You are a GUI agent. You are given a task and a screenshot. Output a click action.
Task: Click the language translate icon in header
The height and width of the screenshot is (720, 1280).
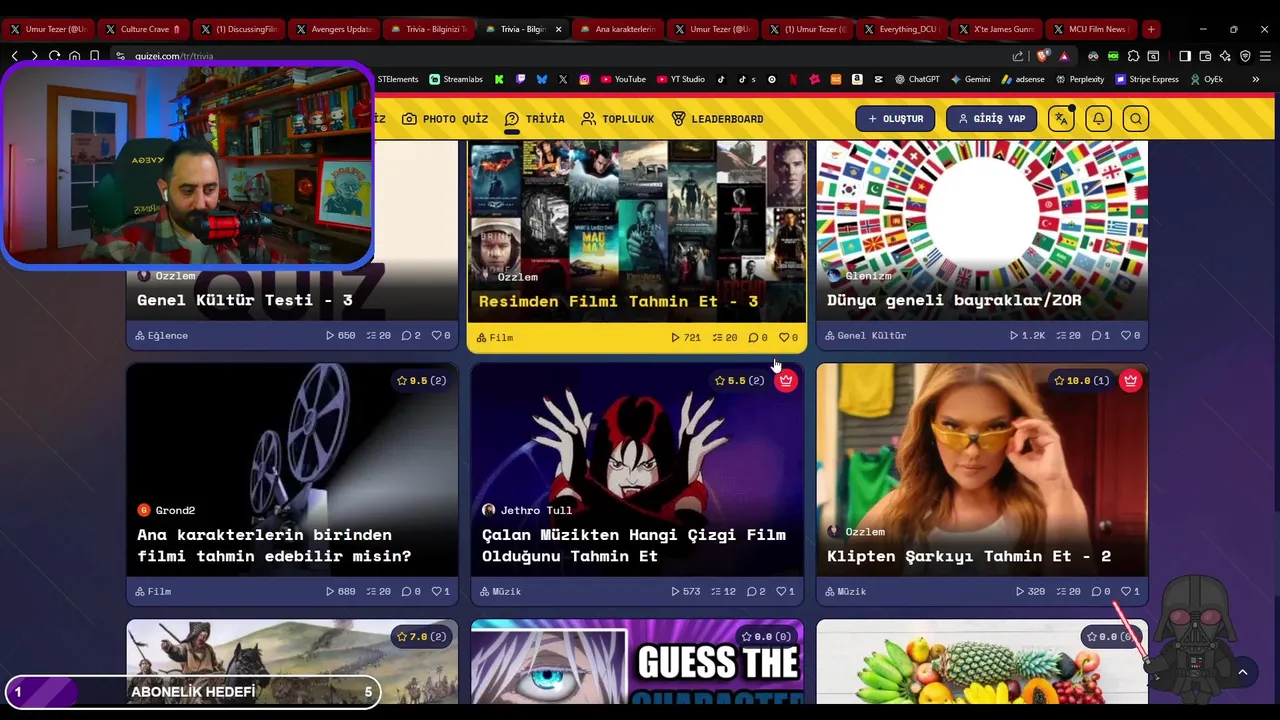1061,119
